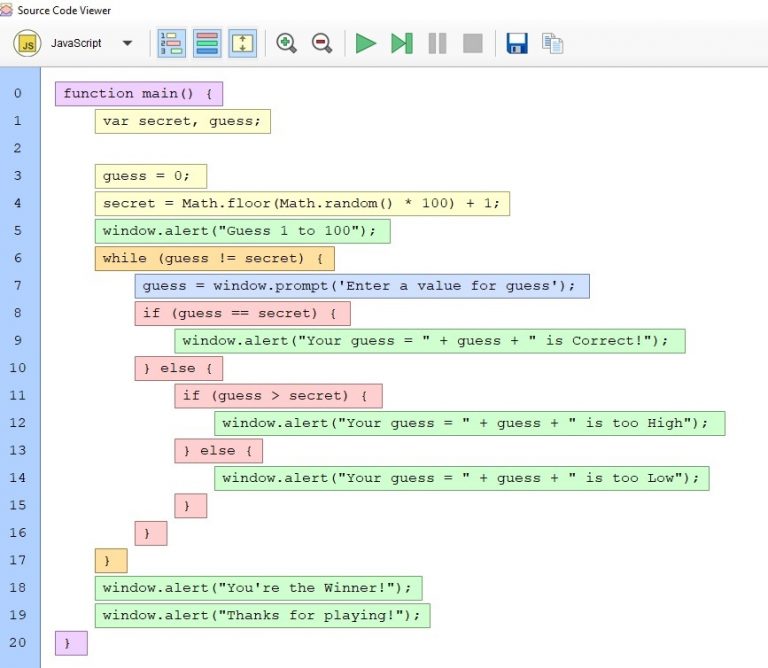Screen dimensions: 768x668
Task: Select the Math.floor secret assignment line
Action: (x=302, y=203)
